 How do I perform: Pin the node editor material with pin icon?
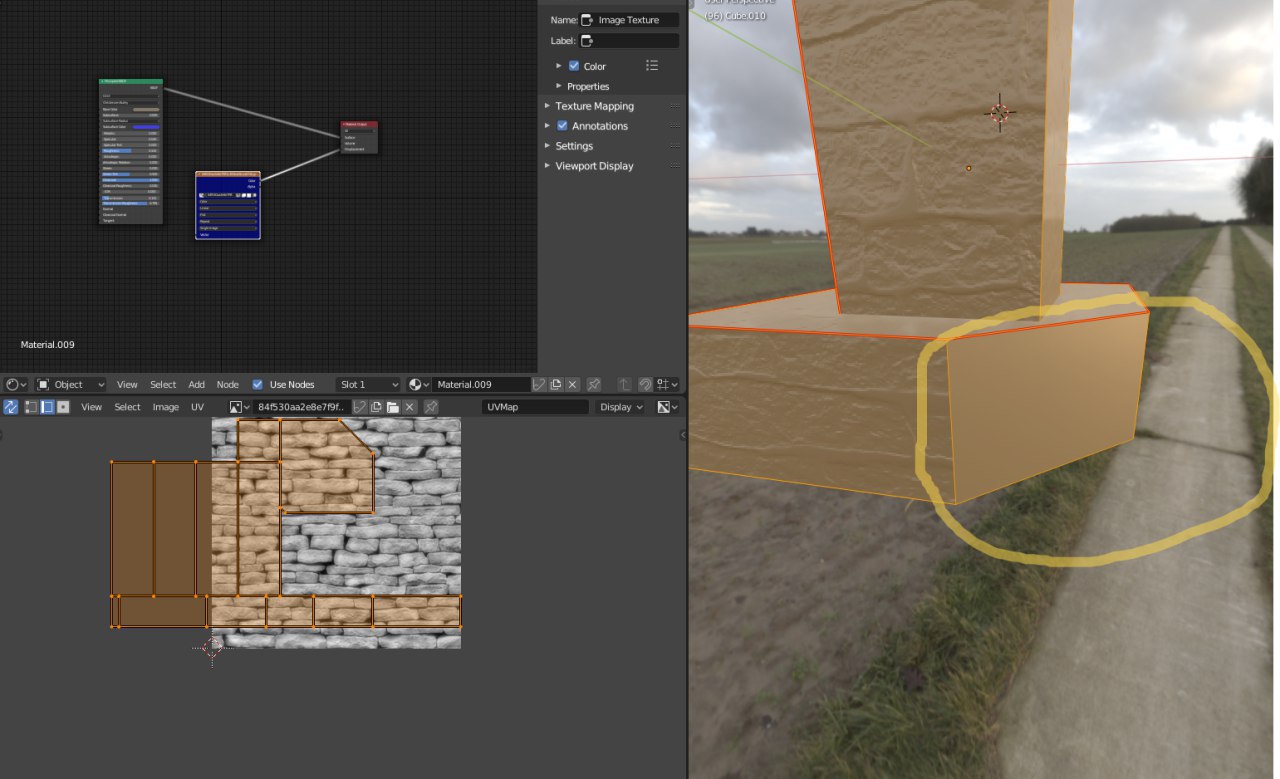(x=594, y=384)
